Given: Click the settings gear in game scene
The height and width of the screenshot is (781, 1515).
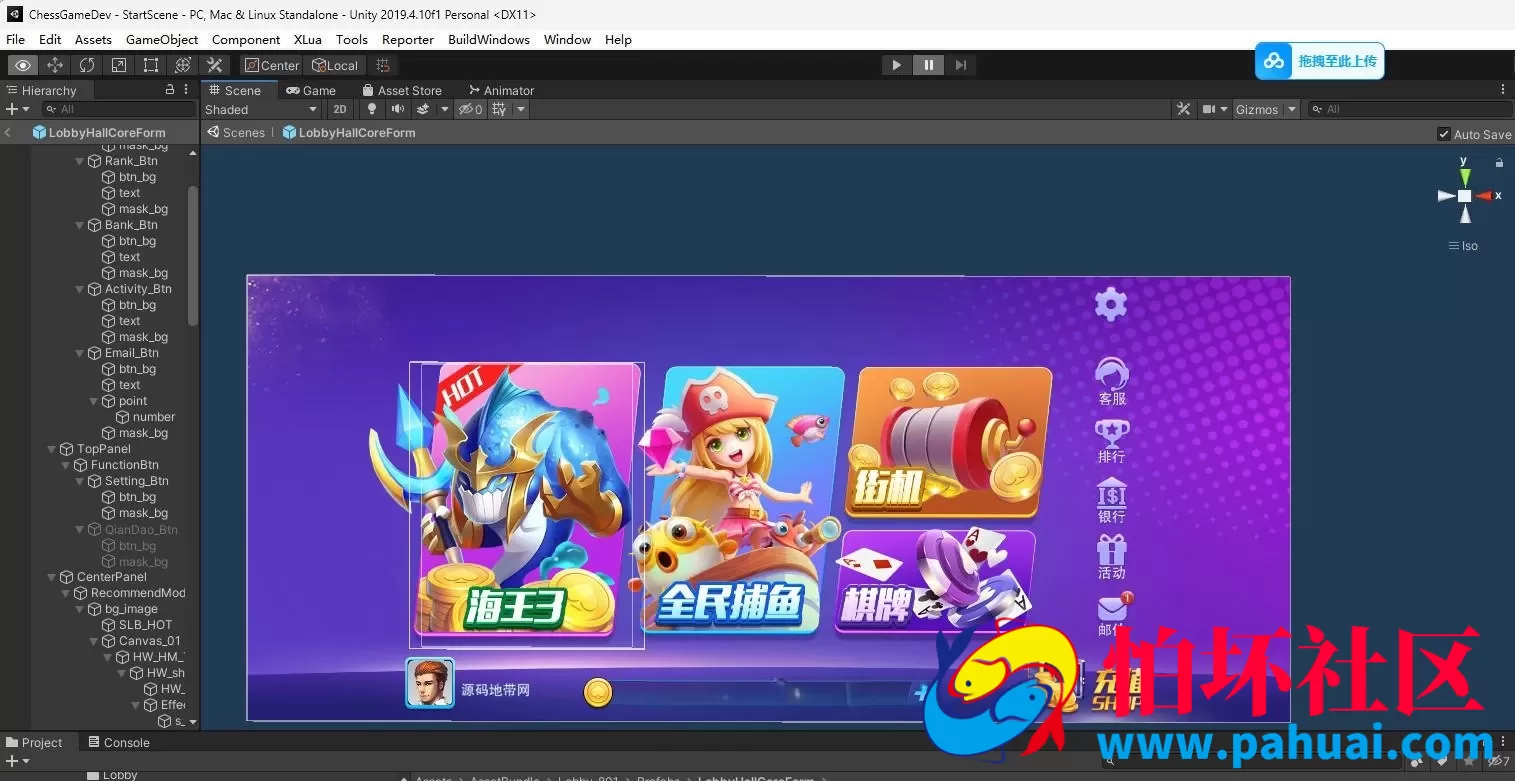Looking at the screenshot, I should [1110, 304].
